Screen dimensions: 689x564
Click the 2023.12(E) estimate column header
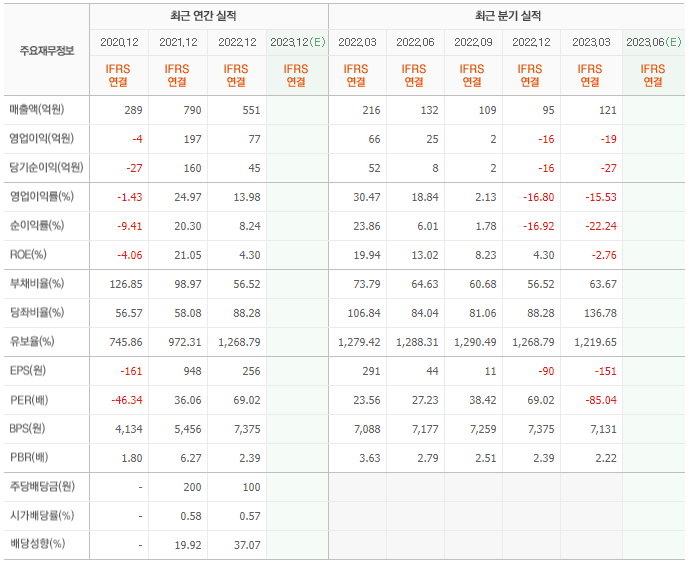coord(297,42)
